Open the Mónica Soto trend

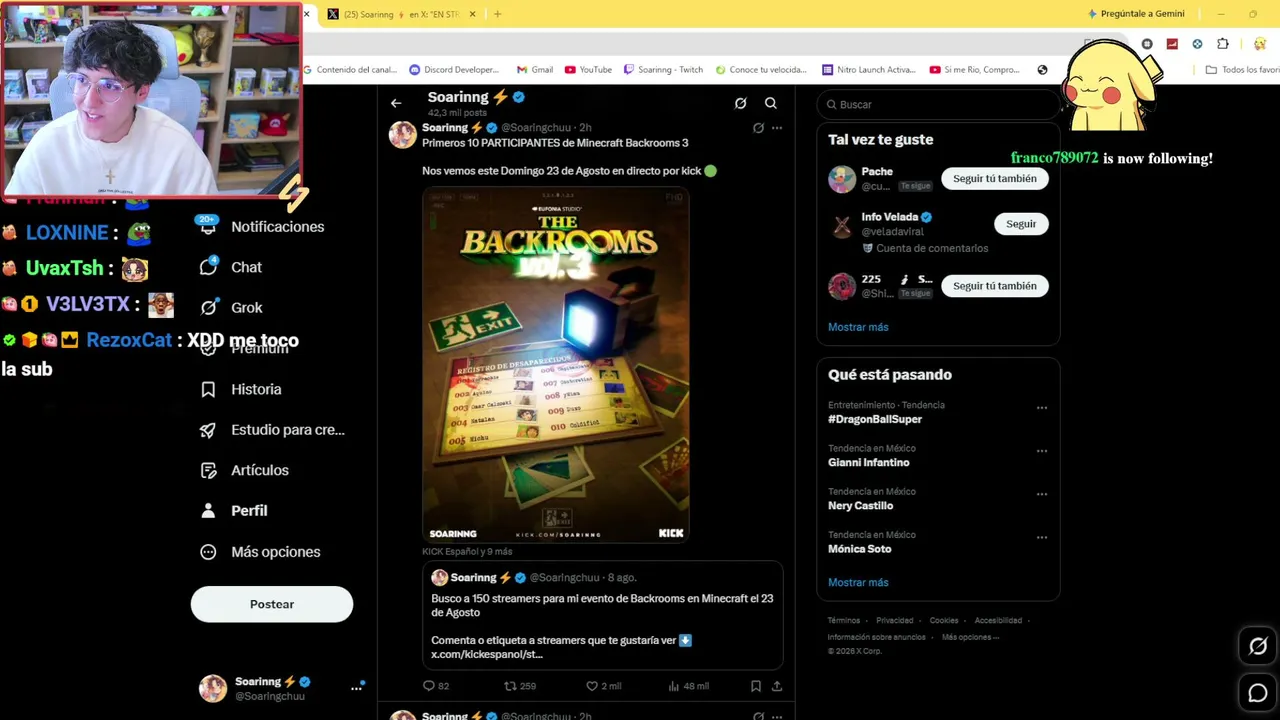pyautogui.click(x=860, y=549)
